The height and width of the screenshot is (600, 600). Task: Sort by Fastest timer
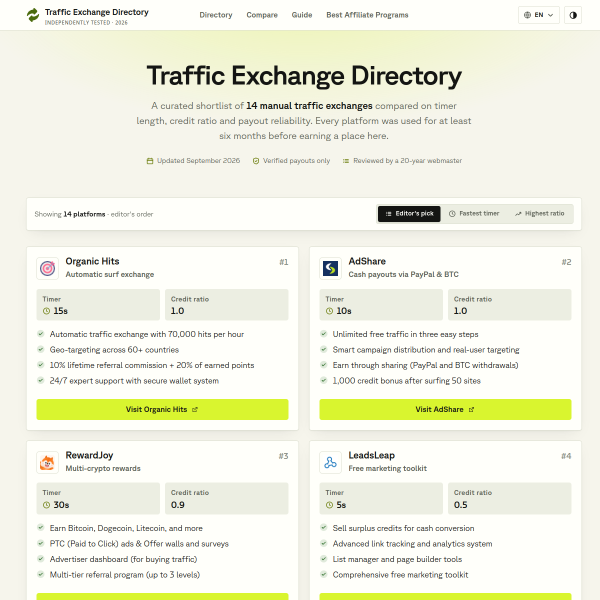(x=474, y=214)
